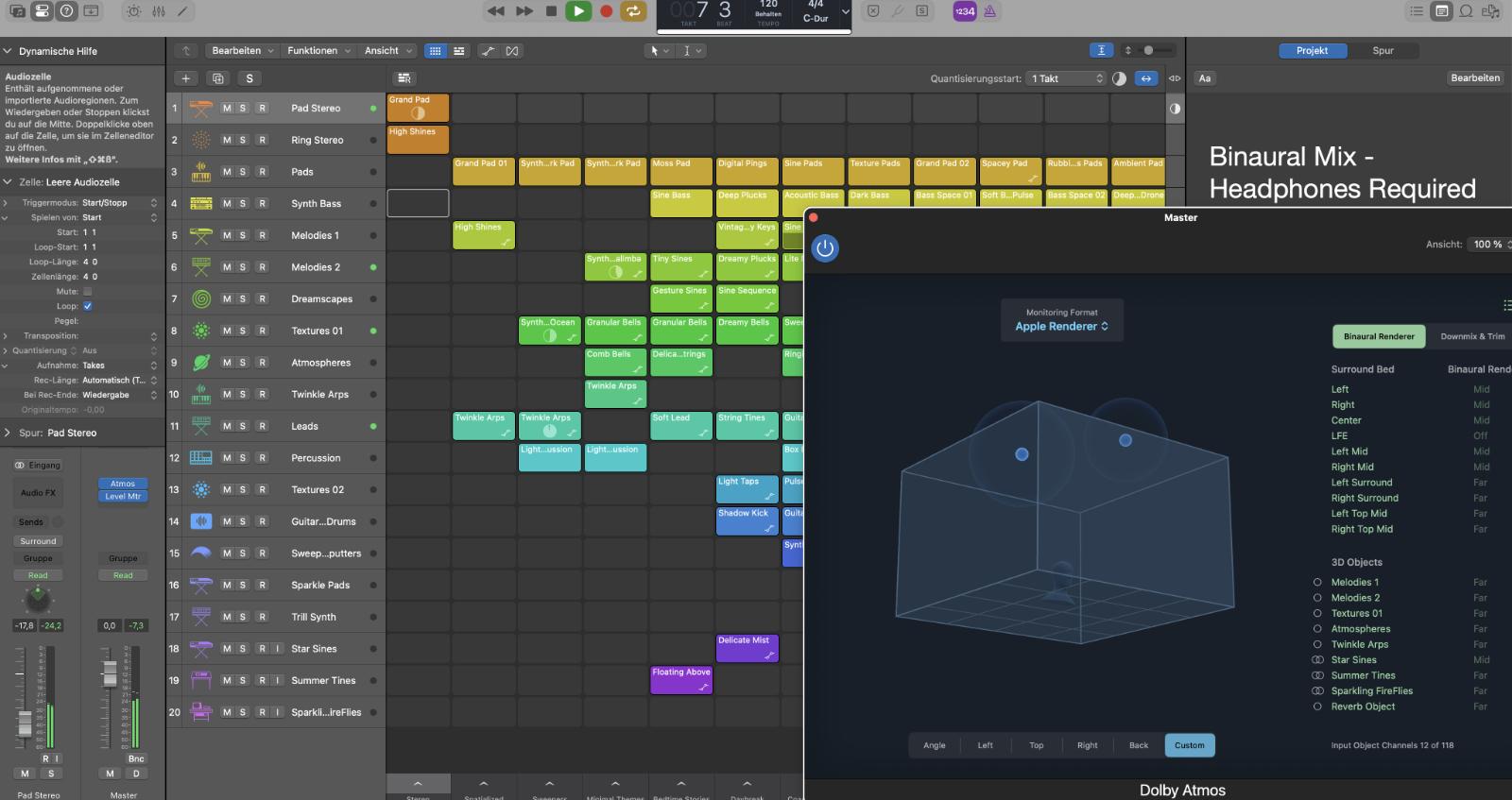Toggle the Master plugin power button
This screenshot has height=800, width=1512.
pyautogui.click(x=825, y=248)
